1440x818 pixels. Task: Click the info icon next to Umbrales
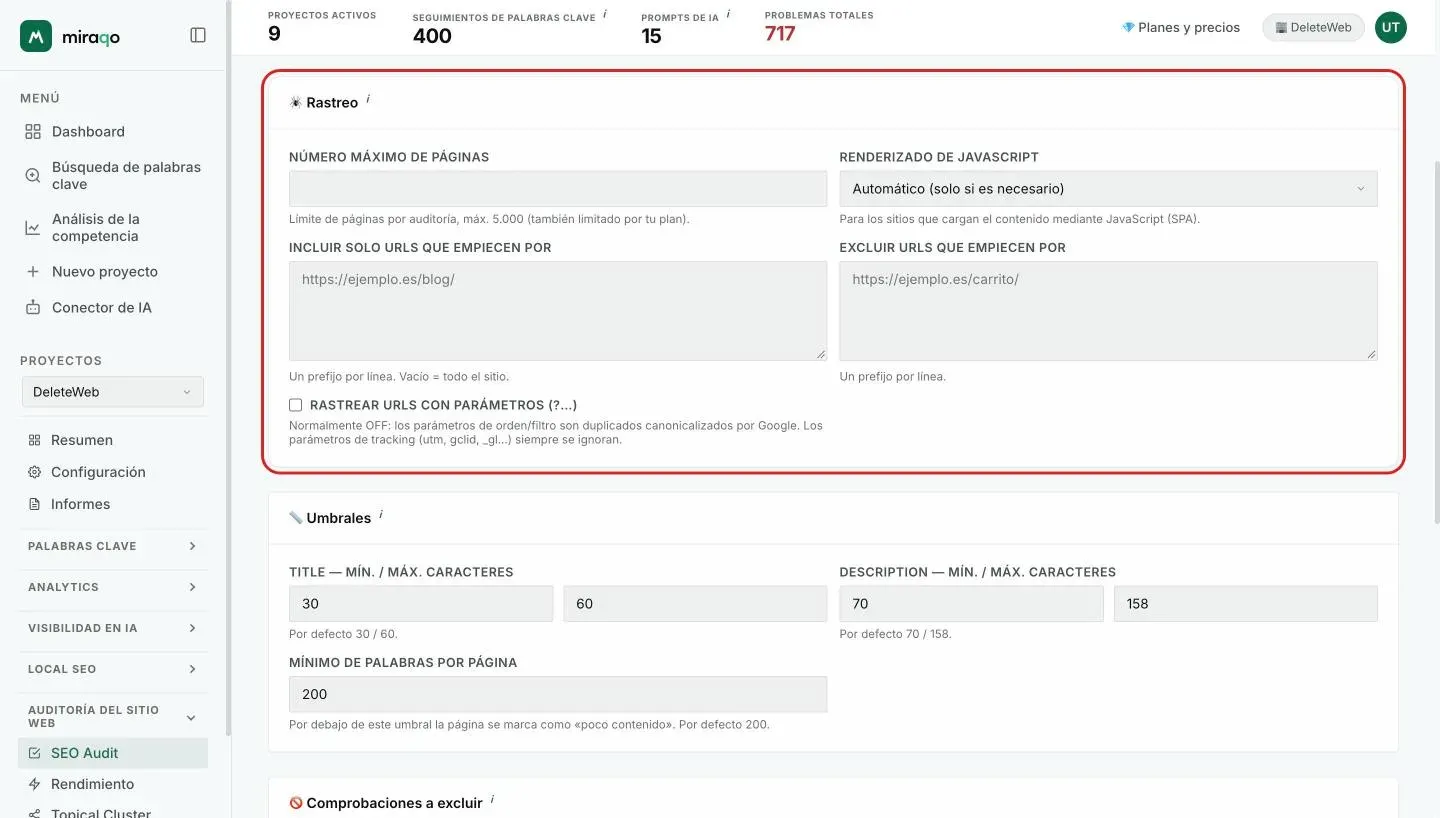381,515
